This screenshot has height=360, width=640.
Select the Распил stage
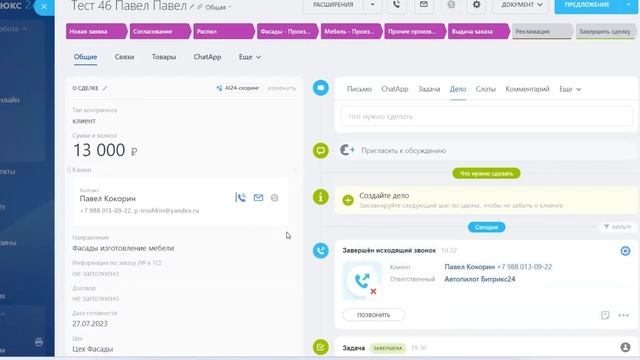(224, 31)
